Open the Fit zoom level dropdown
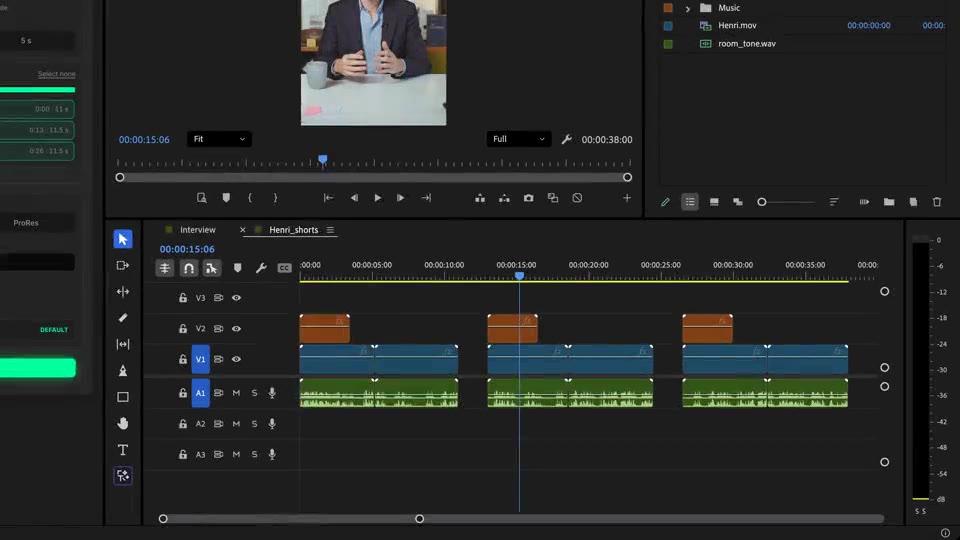Screen dimensions: 960x540 219,139
